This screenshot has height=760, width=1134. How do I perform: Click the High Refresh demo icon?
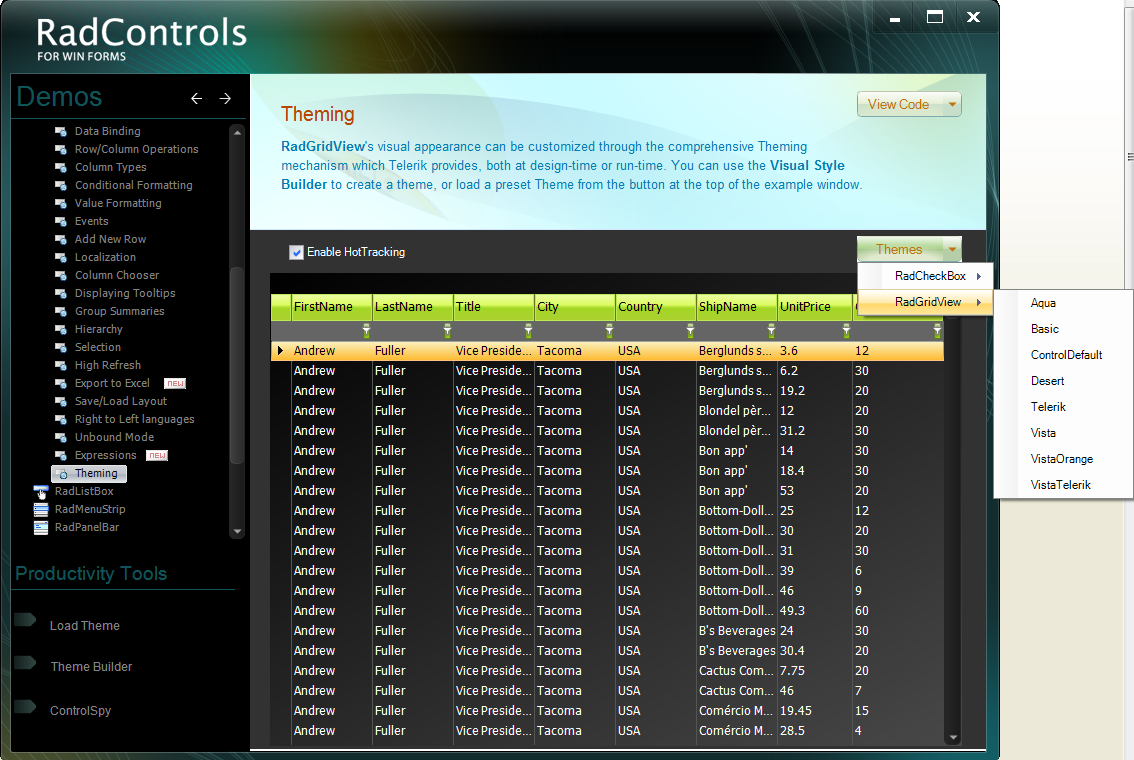(x=61, y=367)
